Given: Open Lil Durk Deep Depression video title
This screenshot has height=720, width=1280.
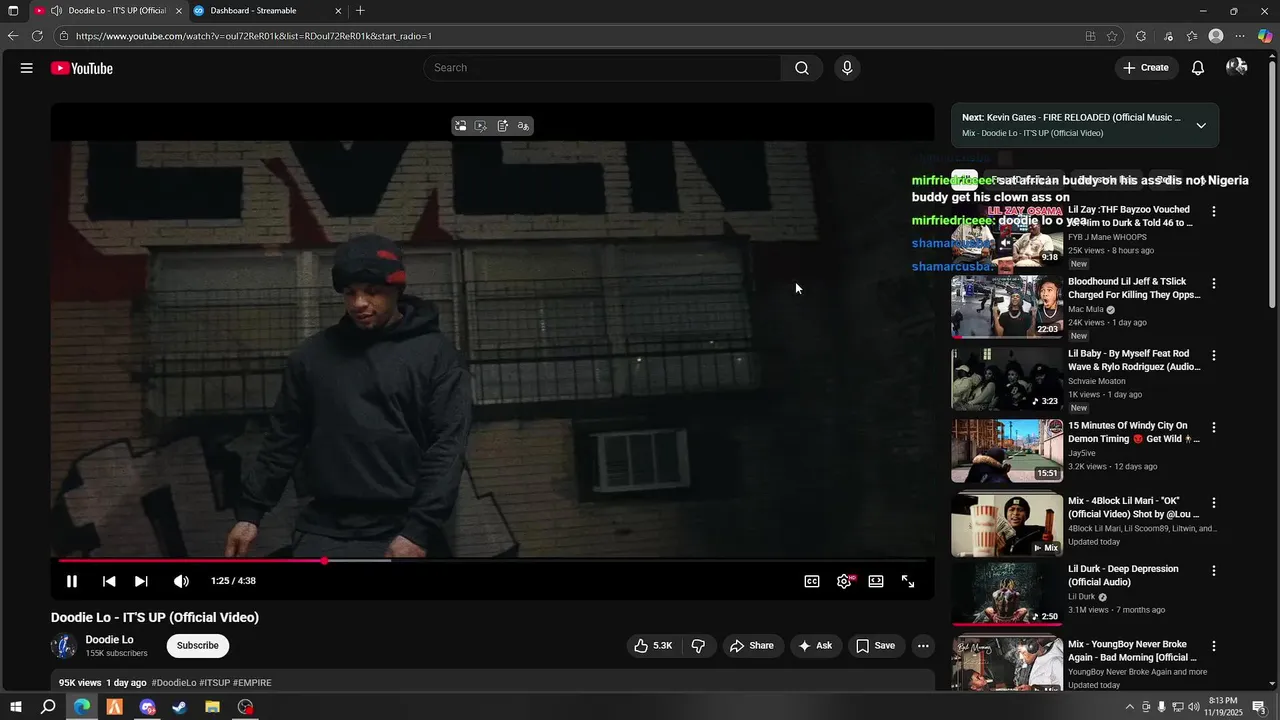Looking at the screenshot, I should pos(1123,575).
